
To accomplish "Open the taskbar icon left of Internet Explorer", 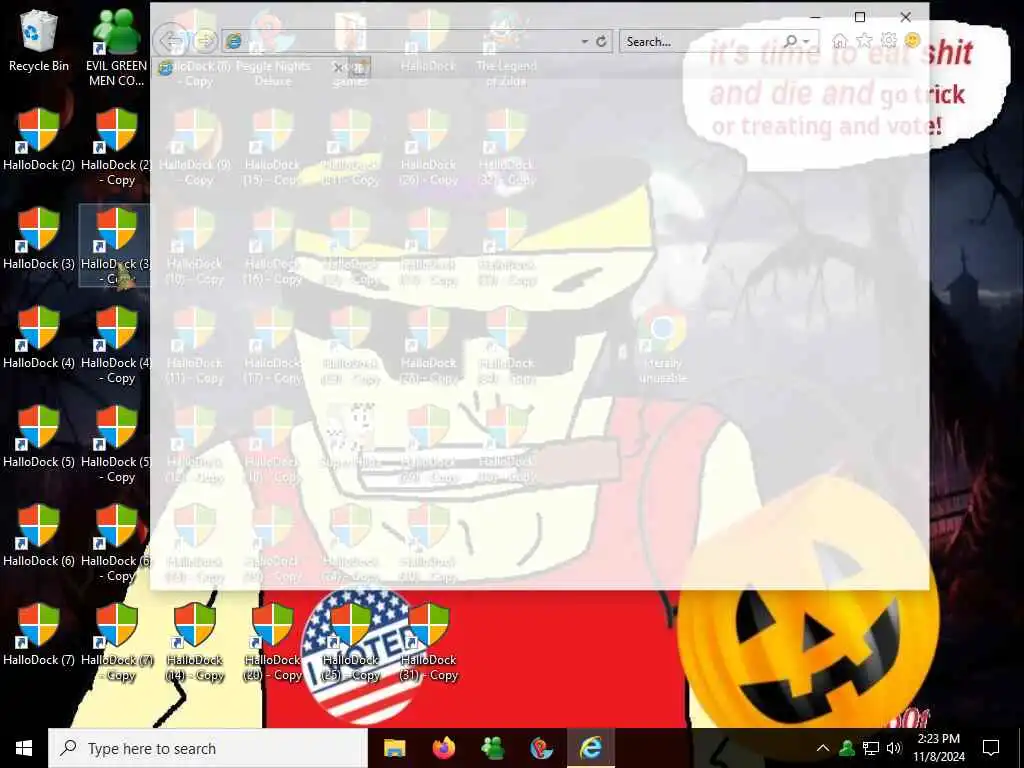I will pyautogui.click(x=541, y=748).
